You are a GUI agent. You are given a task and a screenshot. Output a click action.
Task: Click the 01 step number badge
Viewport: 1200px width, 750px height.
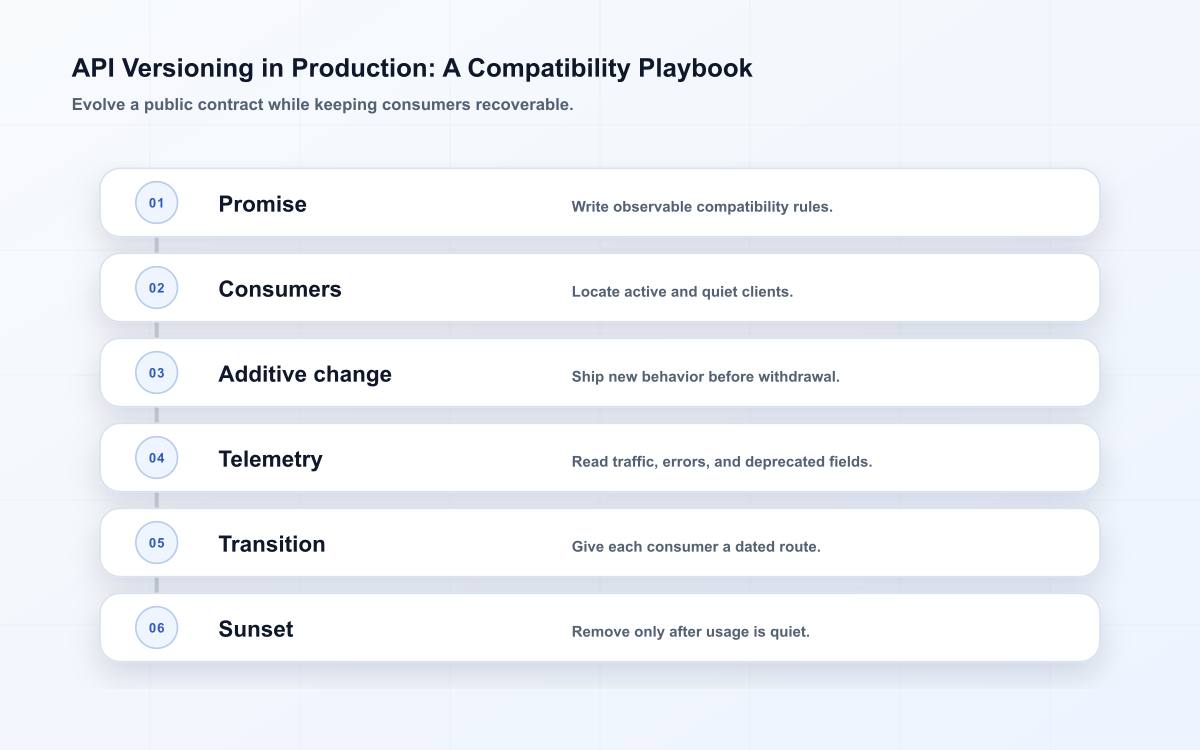coord(156,203)
